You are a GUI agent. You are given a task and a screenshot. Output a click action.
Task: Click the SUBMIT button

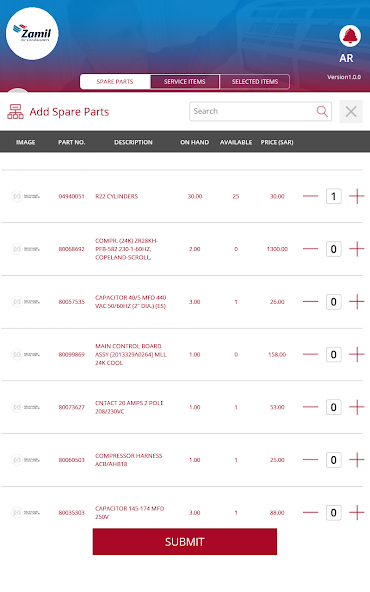(x=185, y=542)
